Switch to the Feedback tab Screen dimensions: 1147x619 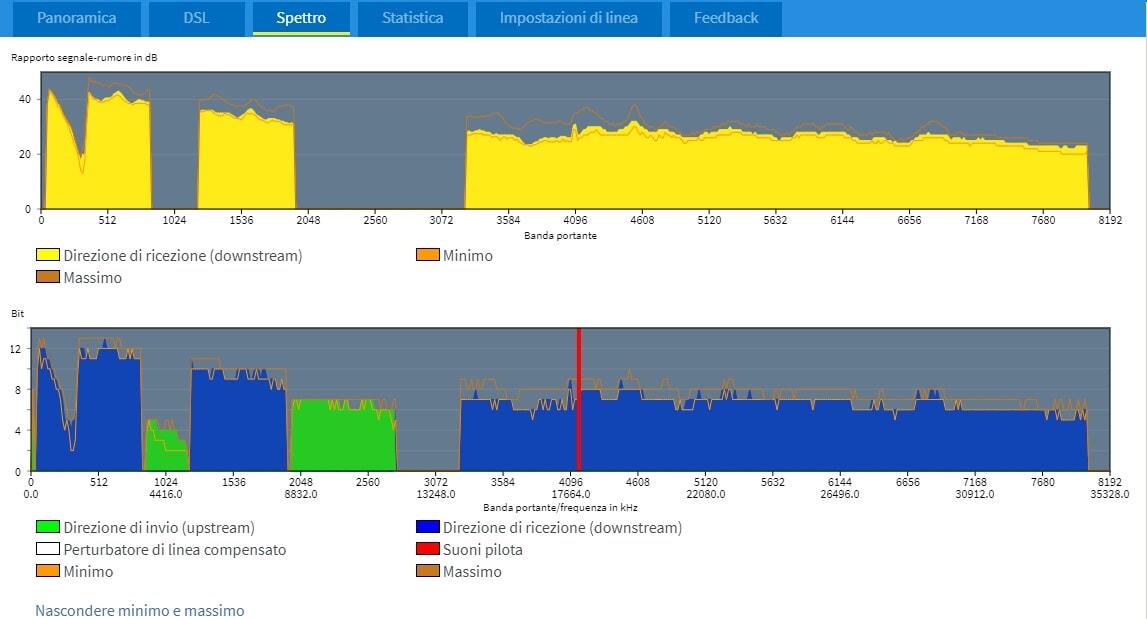[725, 18]
